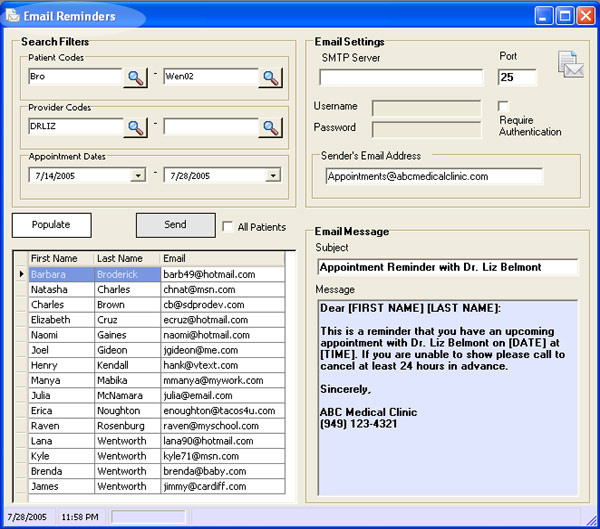The width and height of the screenshot is (600, 529).
Task: Click search icon for ending provider code
Action: tap(271, 127)
